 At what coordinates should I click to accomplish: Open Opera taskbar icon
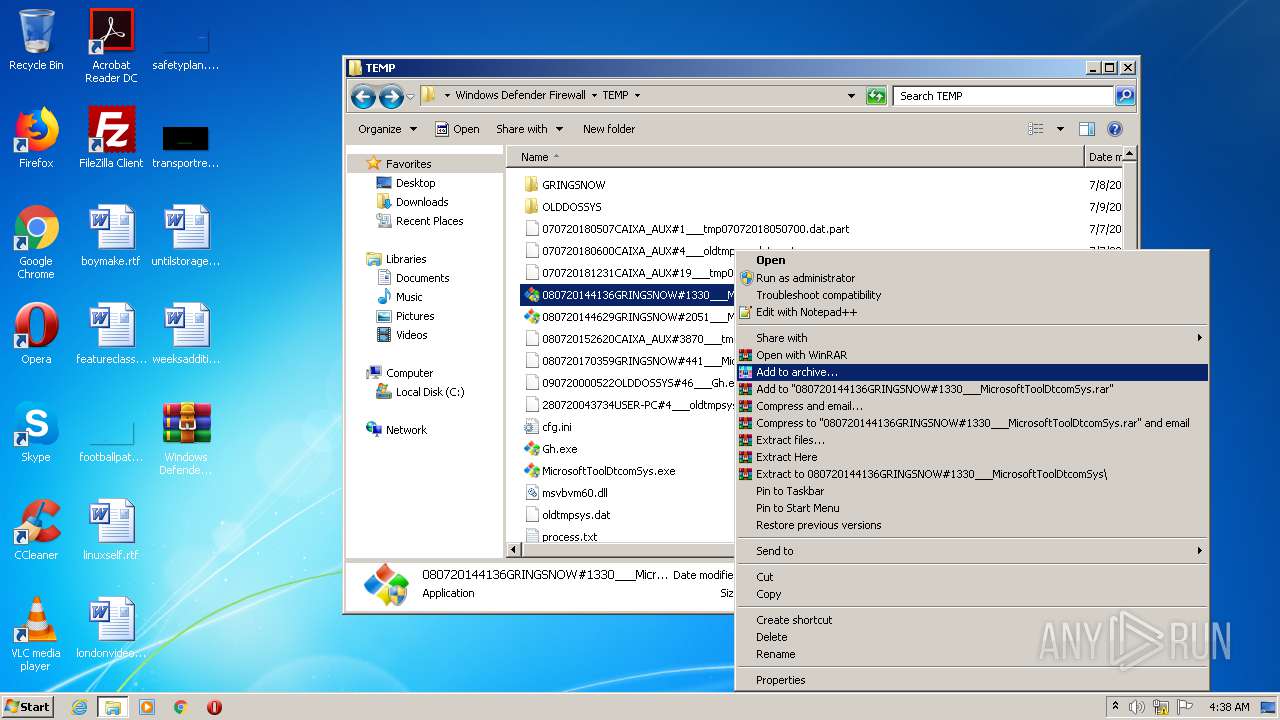pyautogui.click(x=214, y=707)
